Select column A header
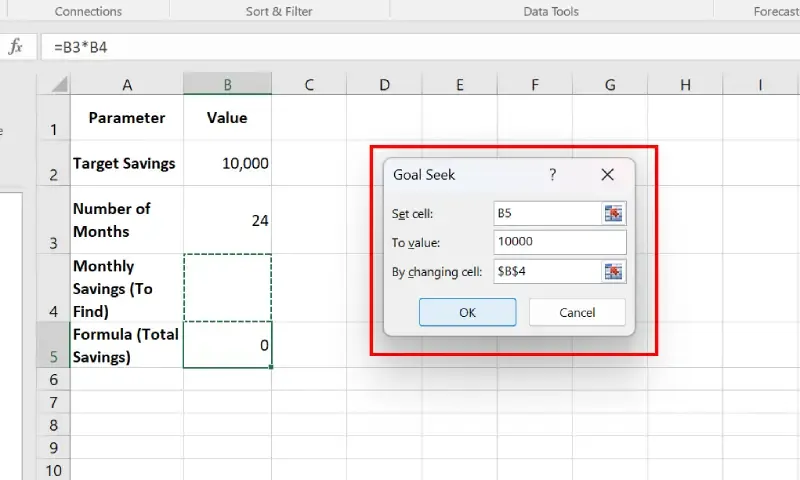Screen dimensions: 800x480 click(x=127, y=84)
